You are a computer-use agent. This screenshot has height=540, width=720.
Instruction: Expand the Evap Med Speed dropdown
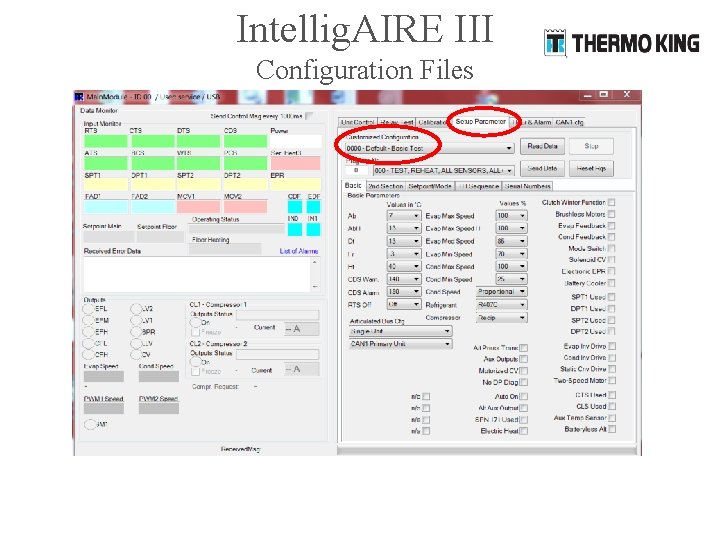(511, 241)
